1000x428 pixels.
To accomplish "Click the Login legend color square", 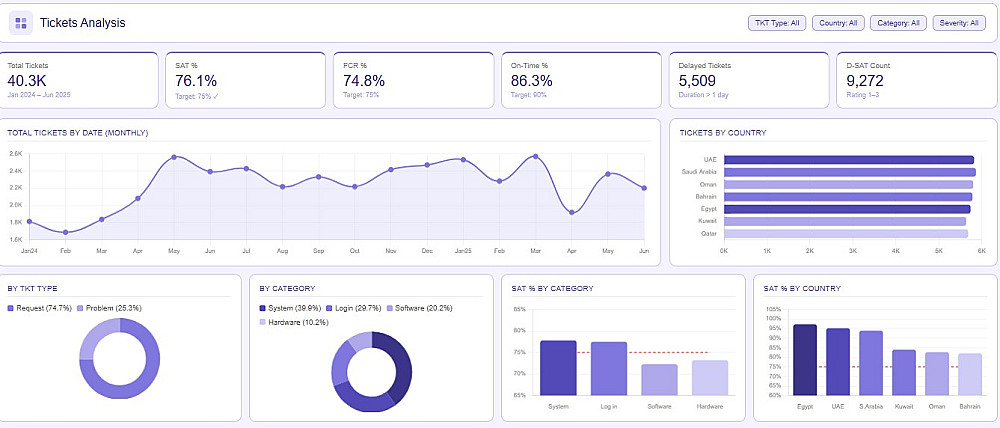I will pyautogui.click(x=329, y=308).
